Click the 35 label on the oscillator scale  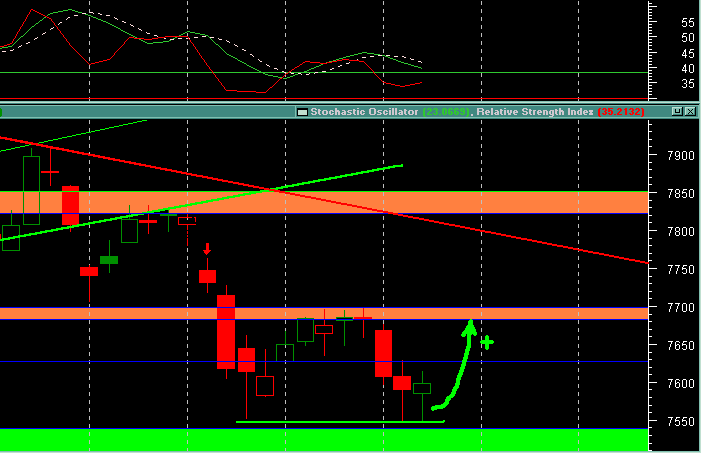pos(688,84)
